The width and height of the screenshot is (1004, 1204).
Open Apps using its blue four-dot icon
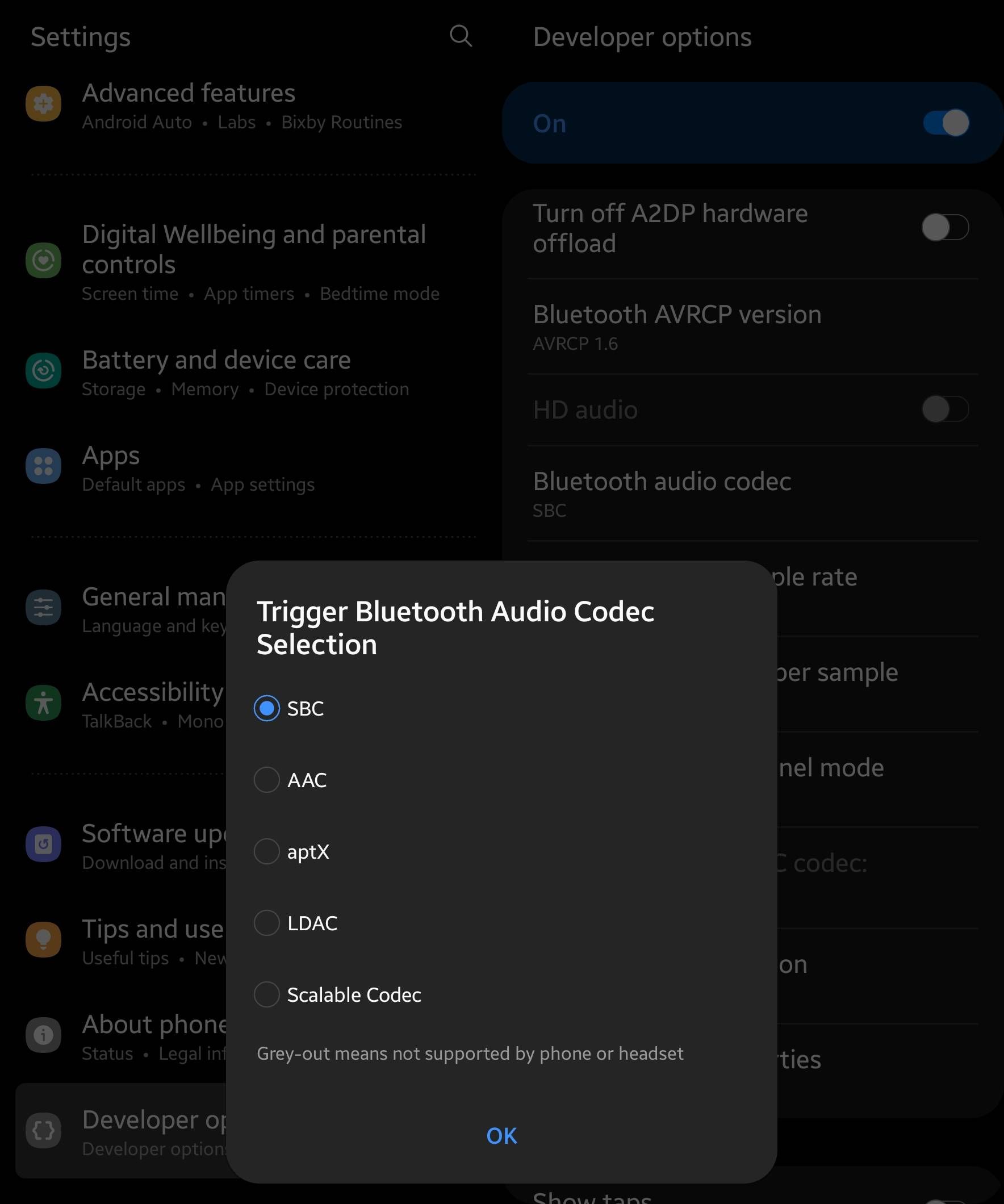click(x=44, y=466)
